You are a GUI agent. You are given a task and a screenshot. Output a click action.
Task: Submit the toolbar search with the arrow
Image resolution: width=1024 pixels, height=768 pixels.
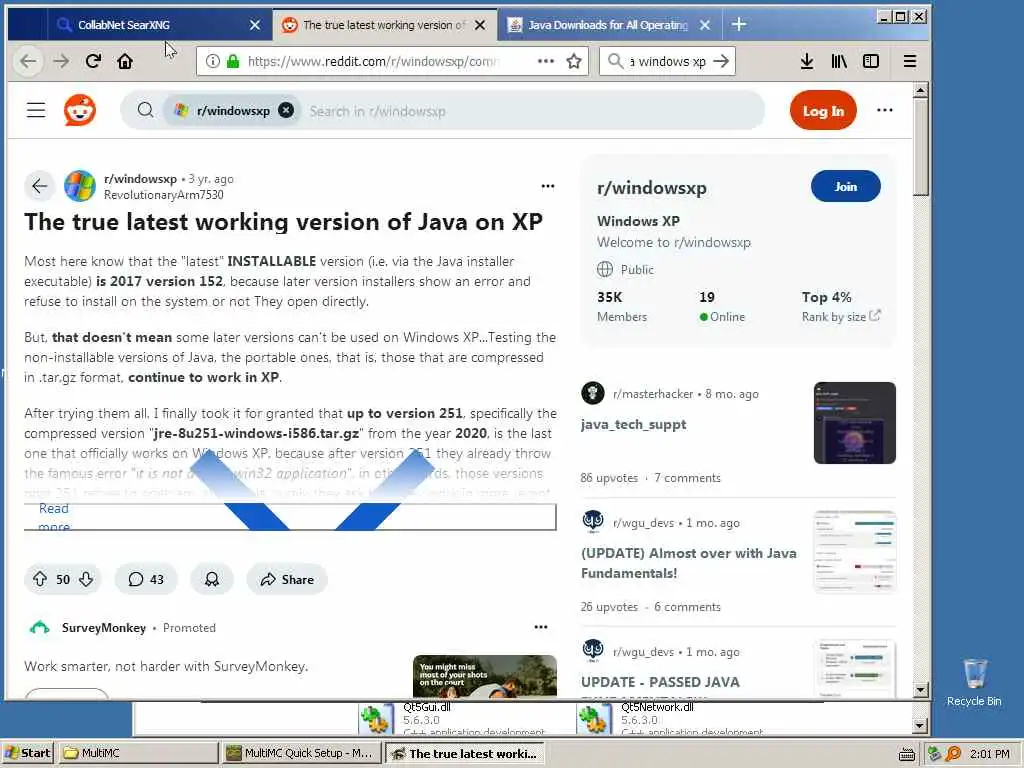pos(721,61)
